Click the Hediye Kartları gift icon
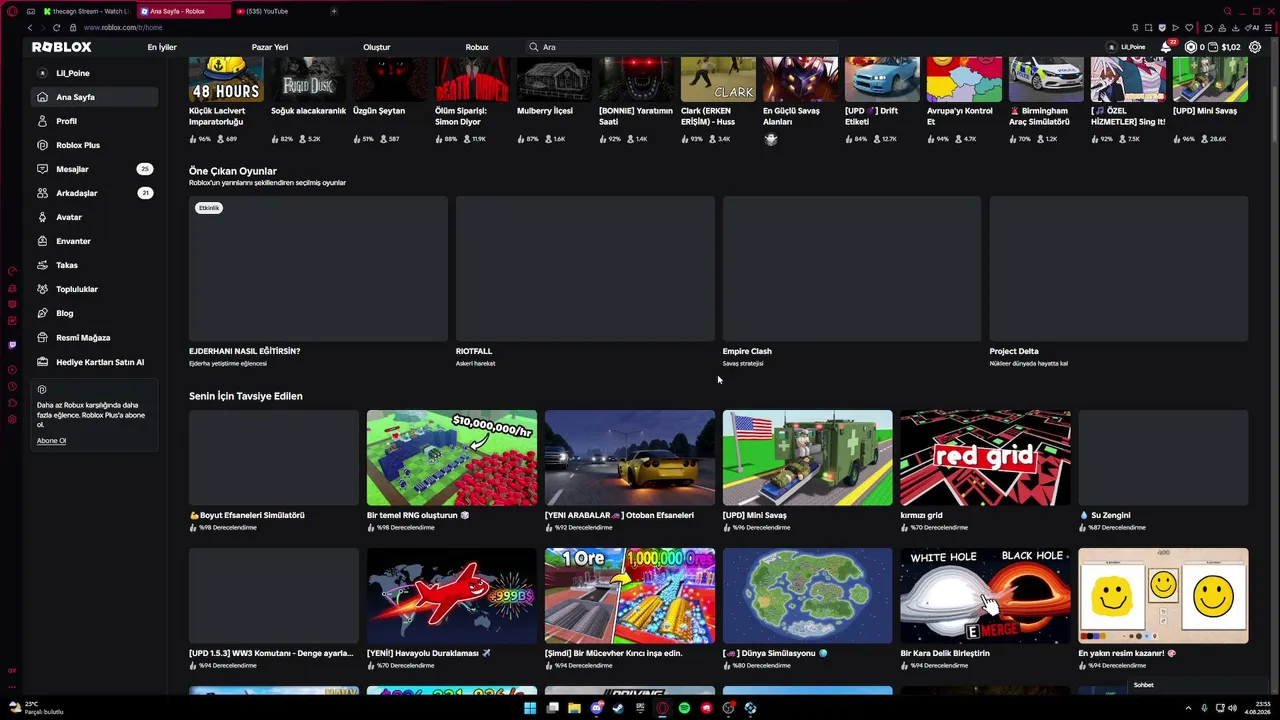The width and height of the screenshot is (1280, 720). pyautogui.click(x=42, y=362)
